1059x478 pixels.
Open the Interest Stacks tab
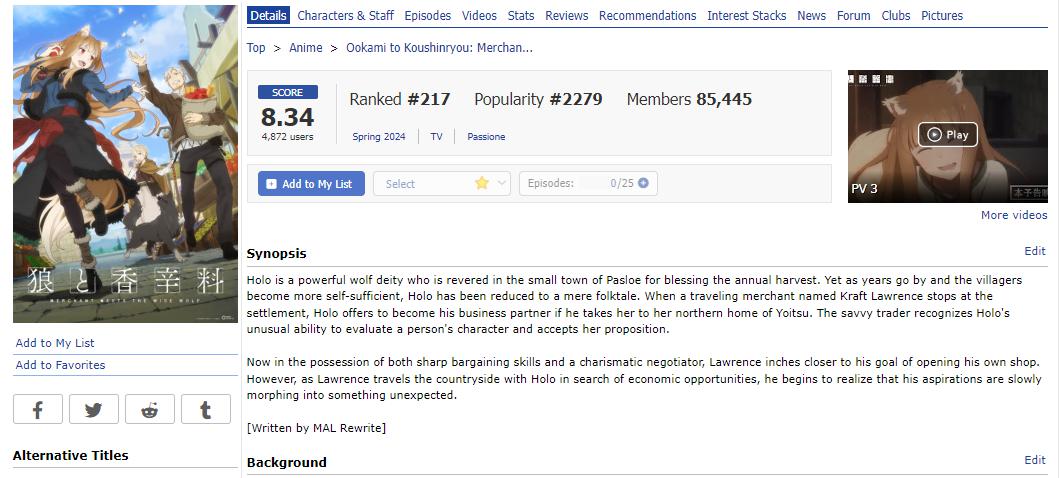pyautogui.click(x=746, y=16)
